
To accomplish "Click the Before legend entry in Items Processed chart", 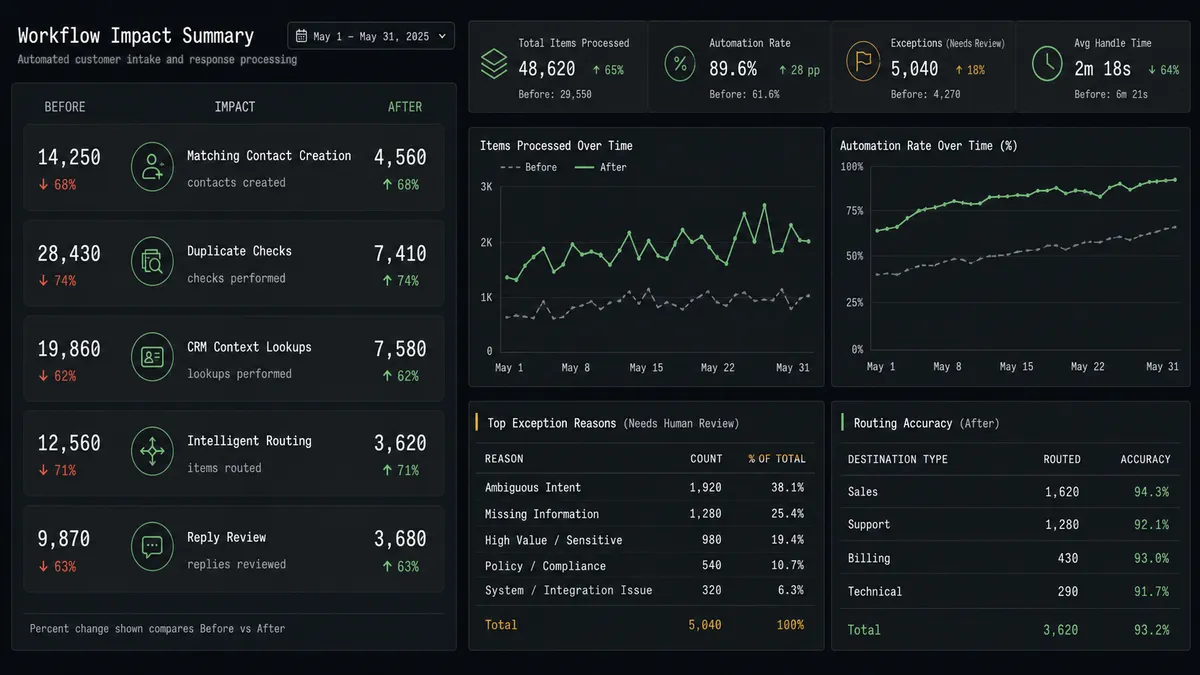I will [528, 167].
